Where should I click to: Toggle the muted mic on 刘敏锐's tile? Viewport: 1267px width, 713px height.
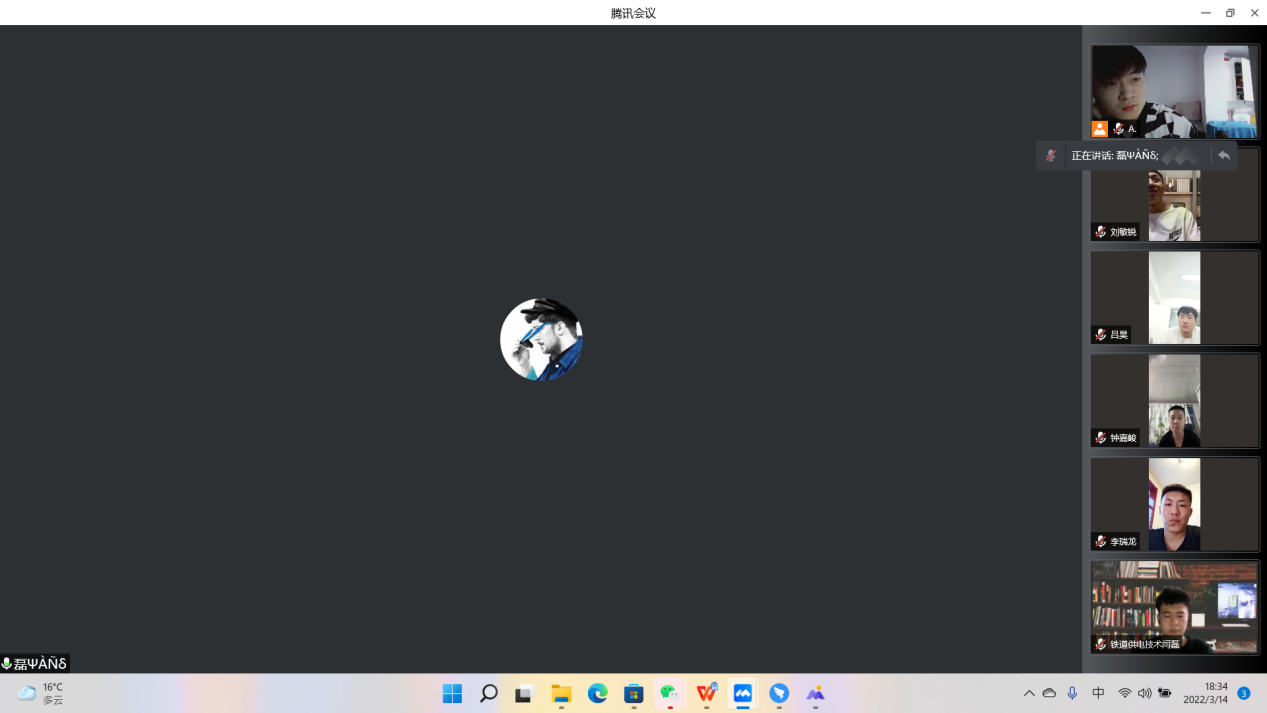(x=1101, y=232)
